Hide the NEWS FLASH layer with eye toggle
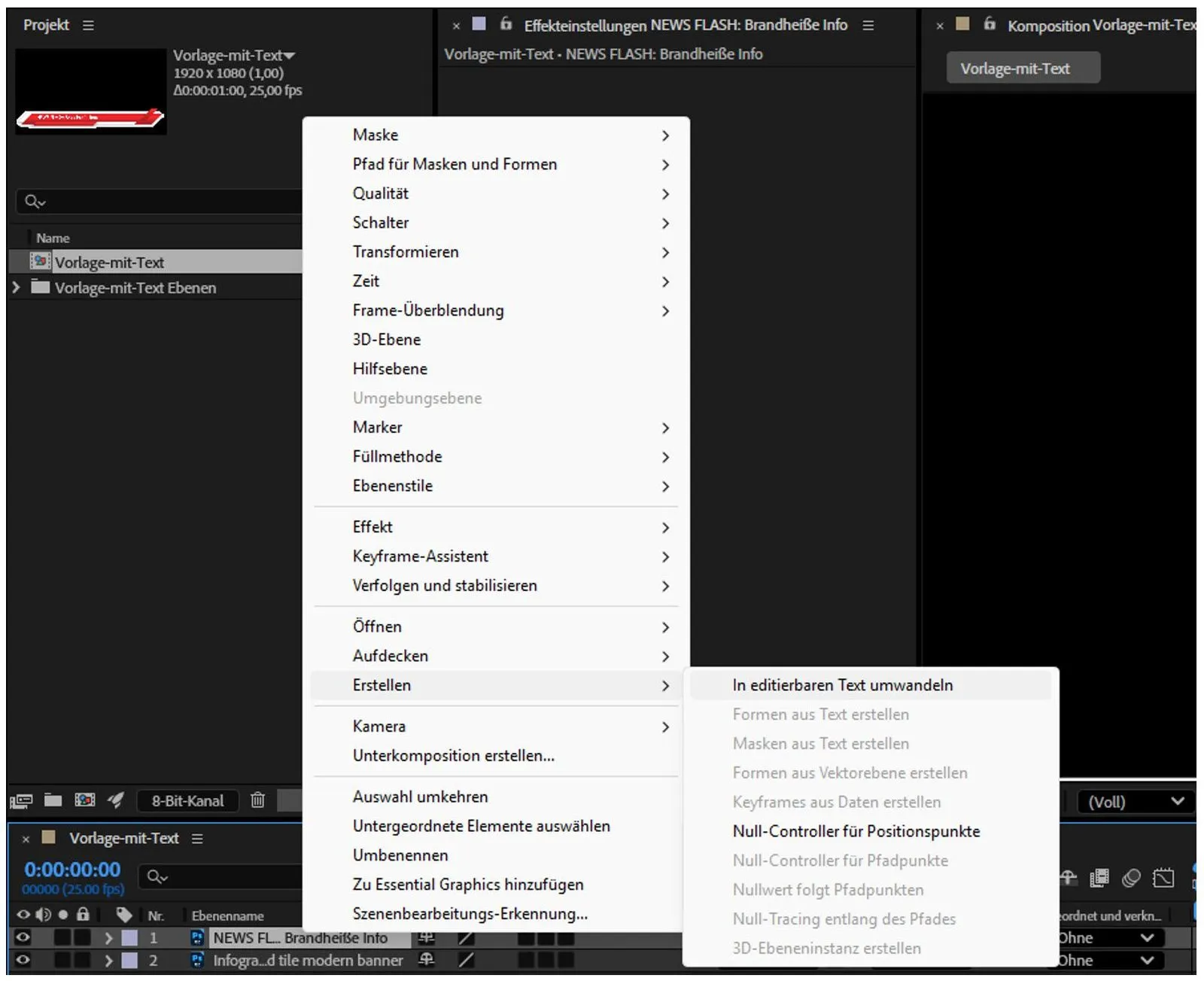1204x981 pixels. click(23, 938)
